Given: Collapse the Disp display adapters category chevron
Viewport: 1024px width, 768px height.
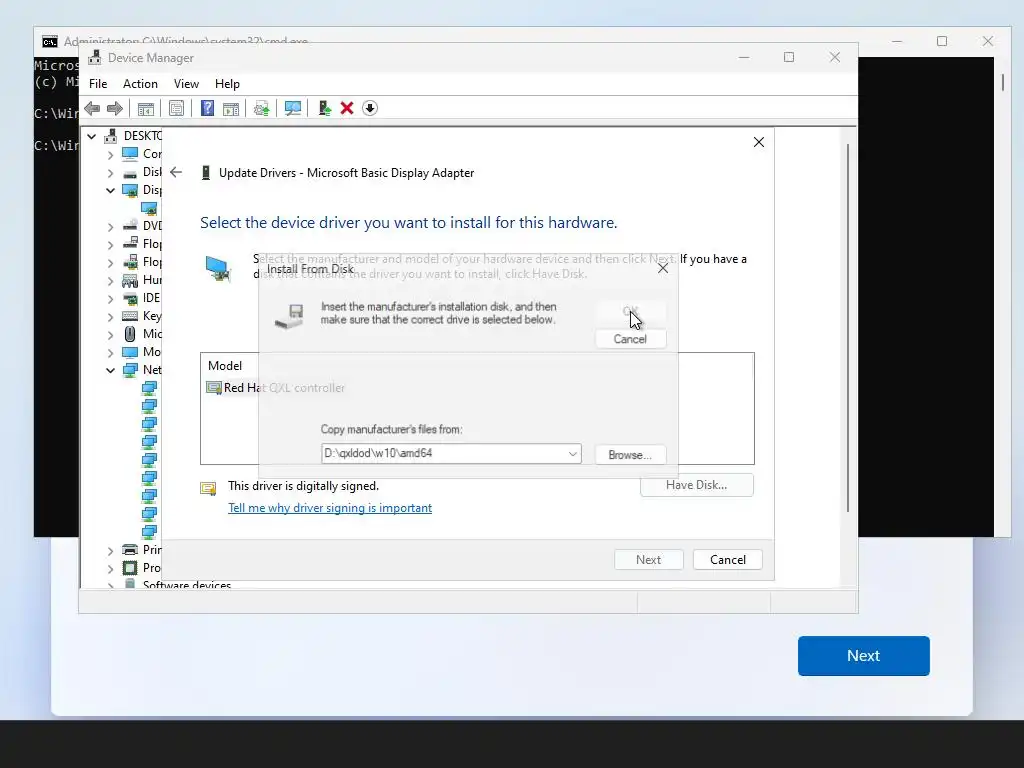Looking at the screenshot, I should [110, 191].
